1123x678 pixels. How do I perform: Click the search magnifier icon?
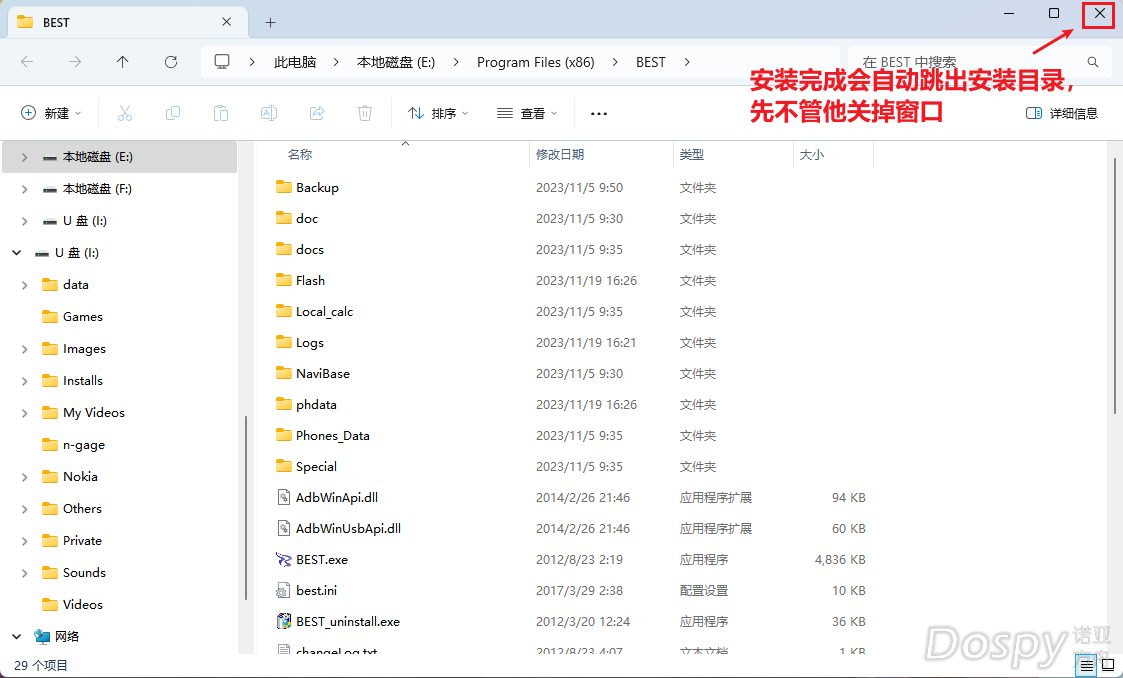tap(1093, 62)
